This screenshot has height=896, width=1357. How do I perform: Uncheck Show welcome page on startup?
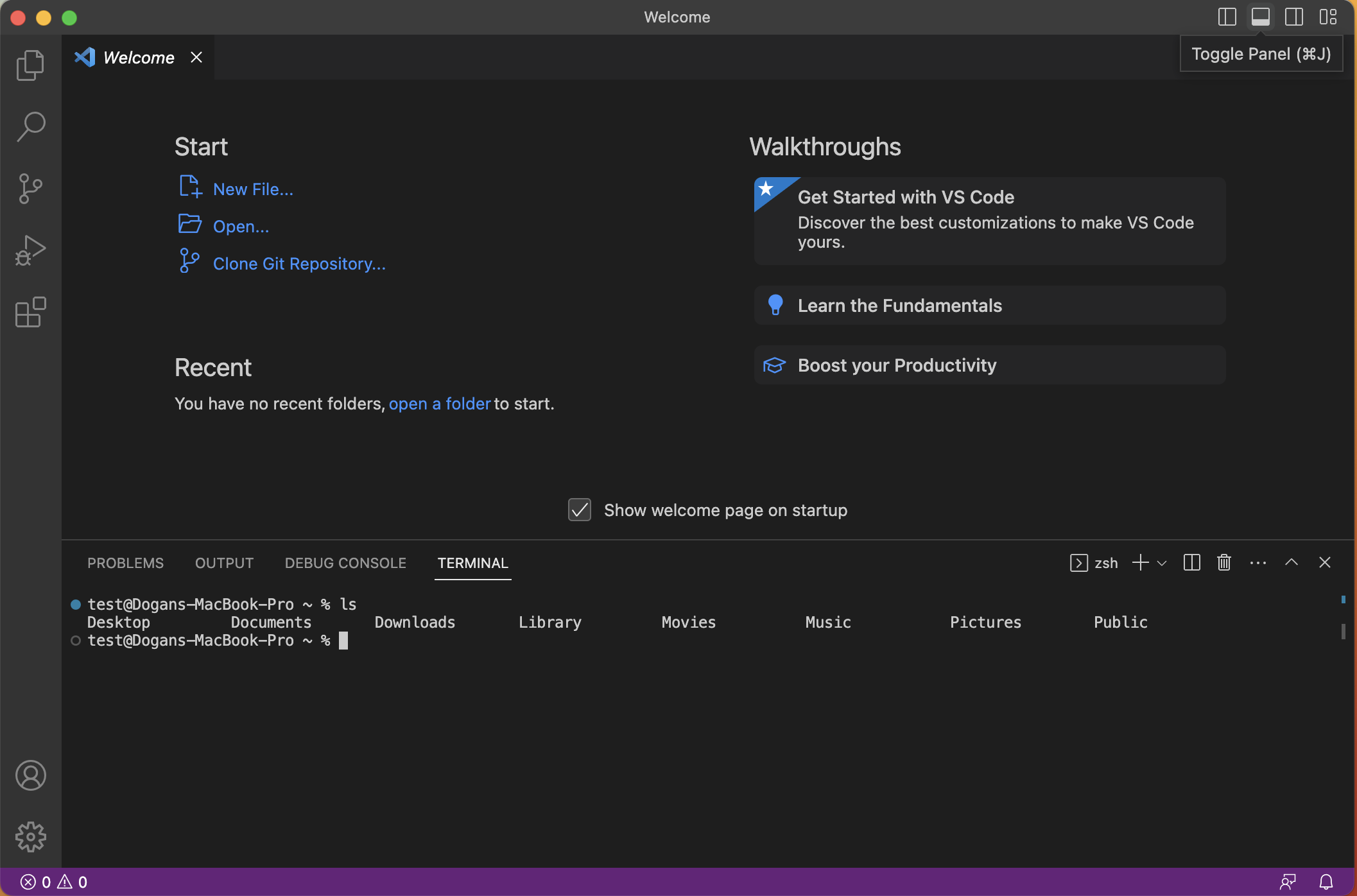(x=580, y=510)
